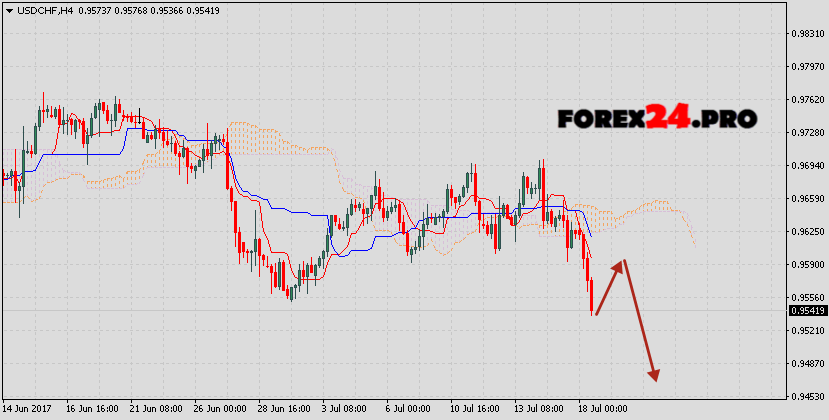Click the 10 Jul 16:00 time label
This screenshot has height=420, width=829.
click(474, 409)
